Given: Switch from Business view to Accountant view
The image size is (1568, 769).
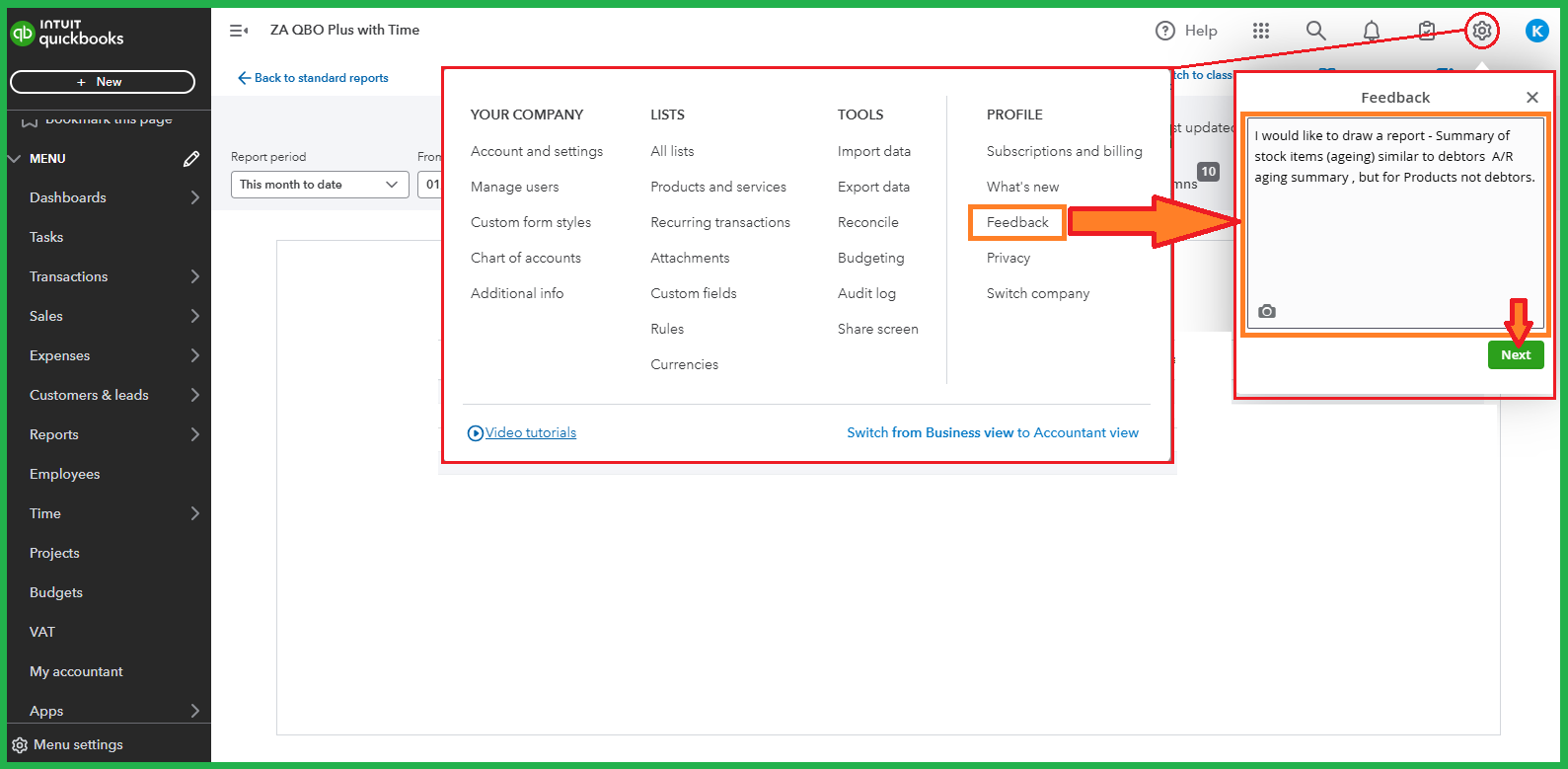Looking at the screenshot, I should pyautogui.click(x=993, y=432).
